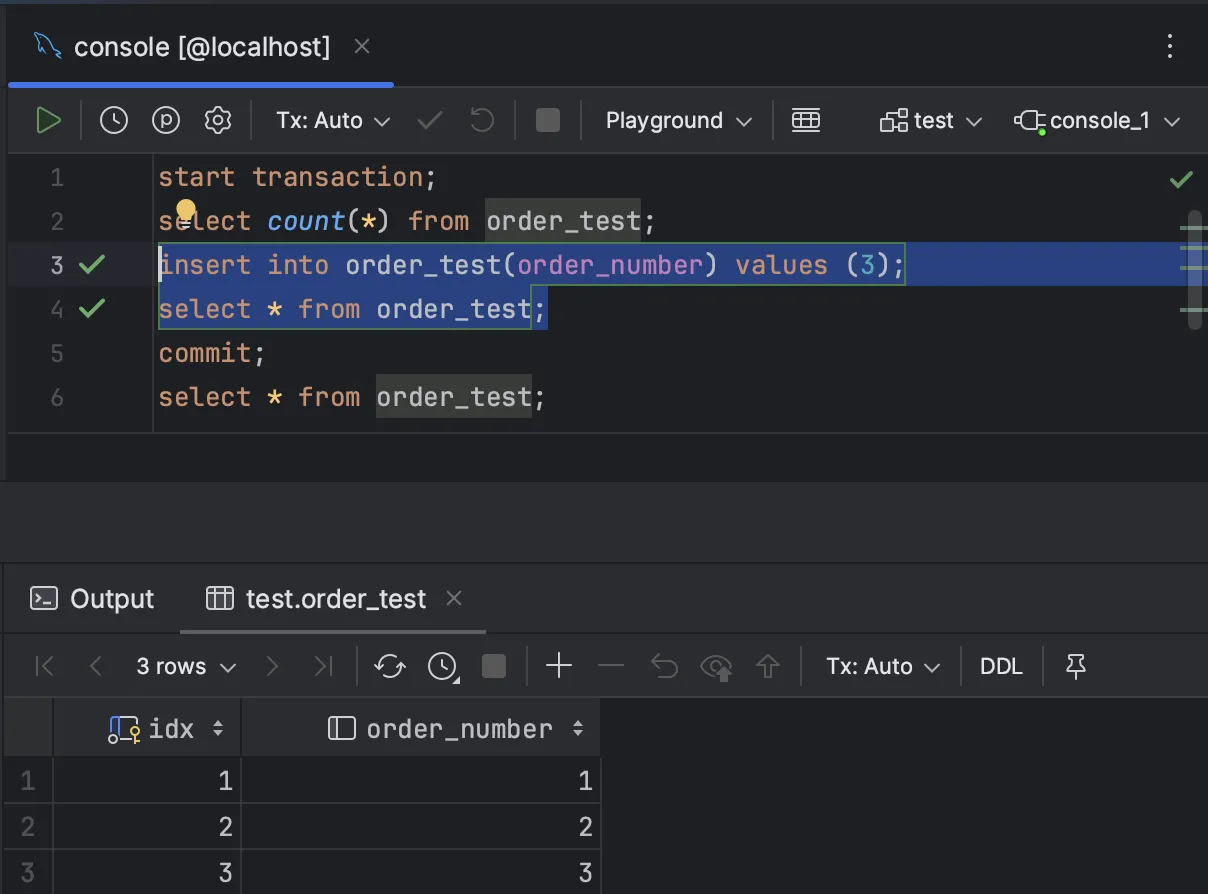1208x894 pixels.
Task: Click the intention lightbulb on line 2
Action: [x=186, y=211]
